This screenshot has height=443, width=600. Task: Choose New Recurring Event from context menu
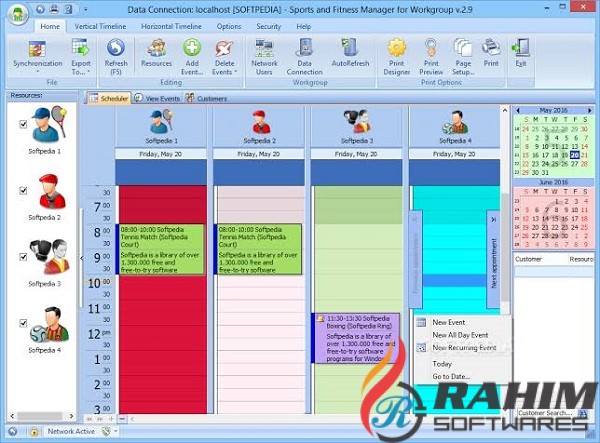click(464, 348)
